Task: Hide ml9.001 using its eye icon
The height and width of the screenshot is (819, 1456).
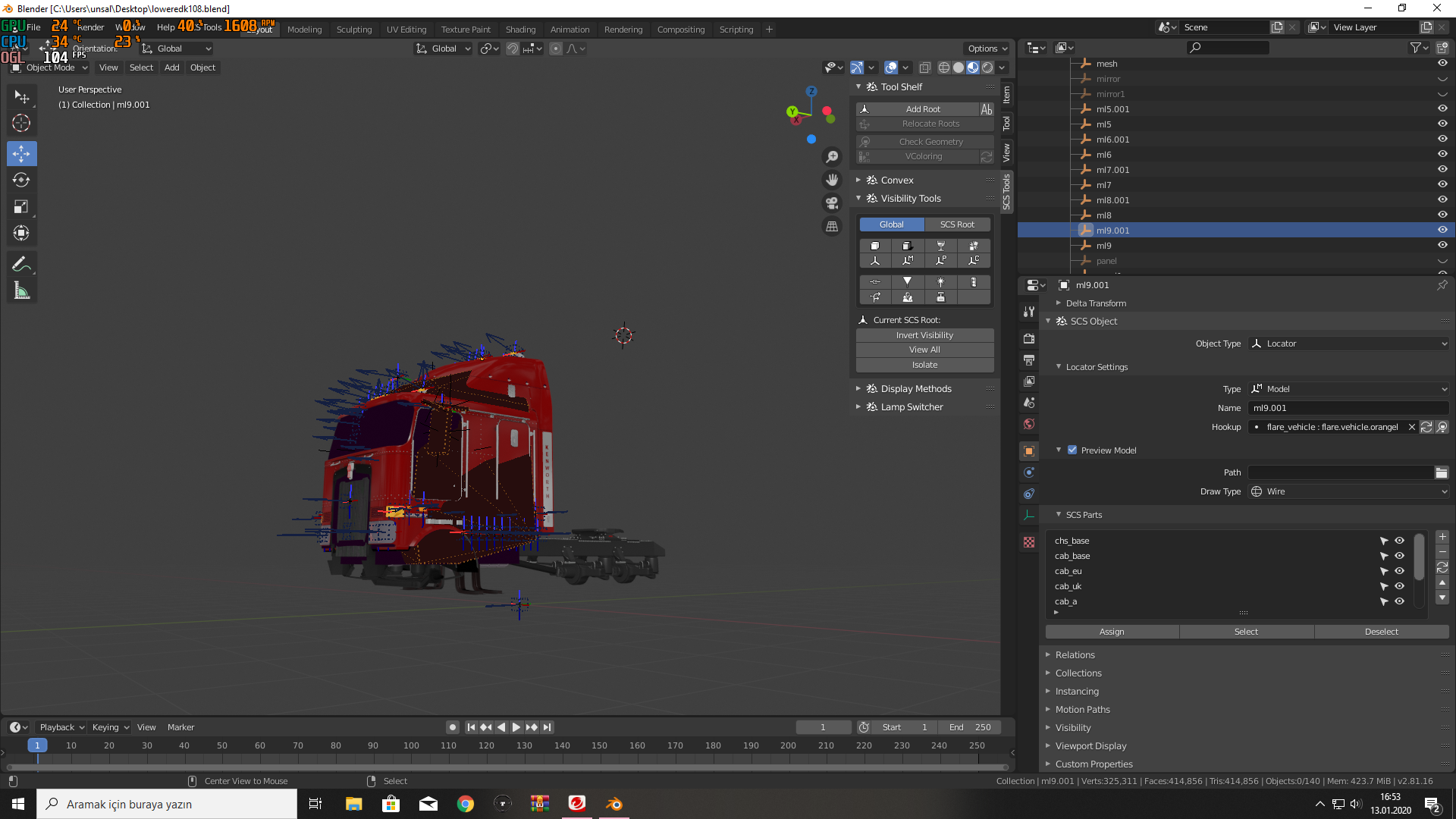Action: [x=1442, y=231]
